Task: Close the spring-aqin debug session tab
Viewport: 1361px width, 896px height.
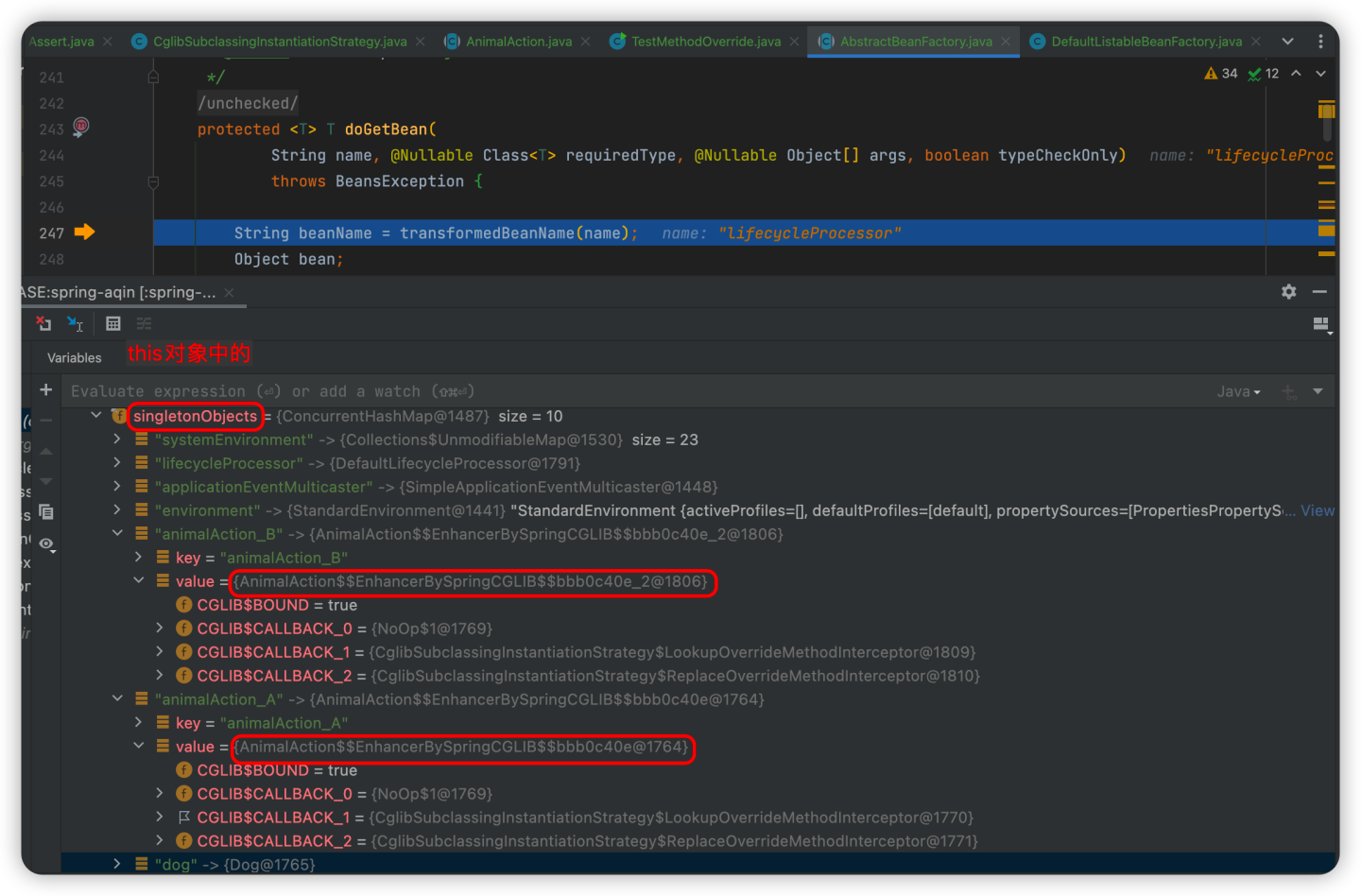Action: pyautogui.click(x=229, y=293)
